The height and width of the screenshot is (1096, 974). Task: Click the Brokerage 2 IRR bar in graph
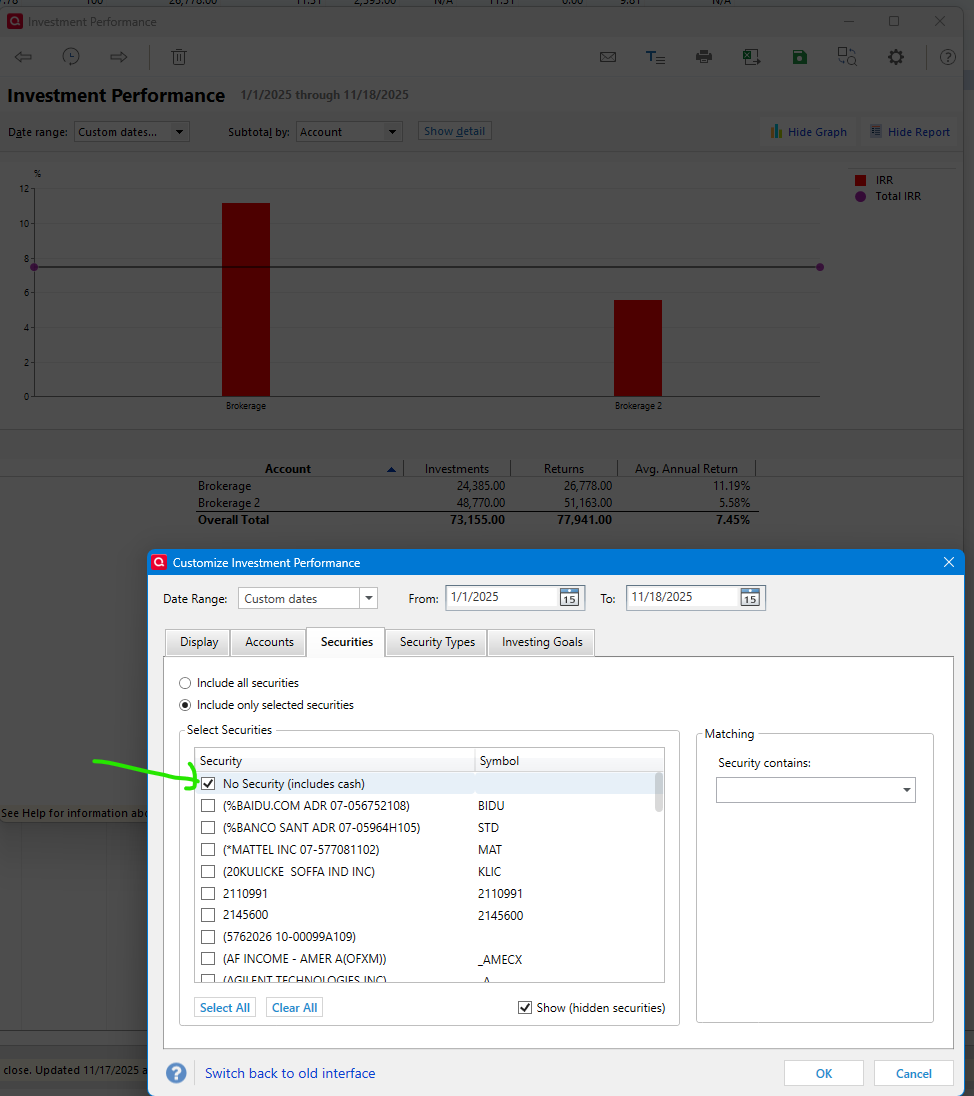coord(638,348)
